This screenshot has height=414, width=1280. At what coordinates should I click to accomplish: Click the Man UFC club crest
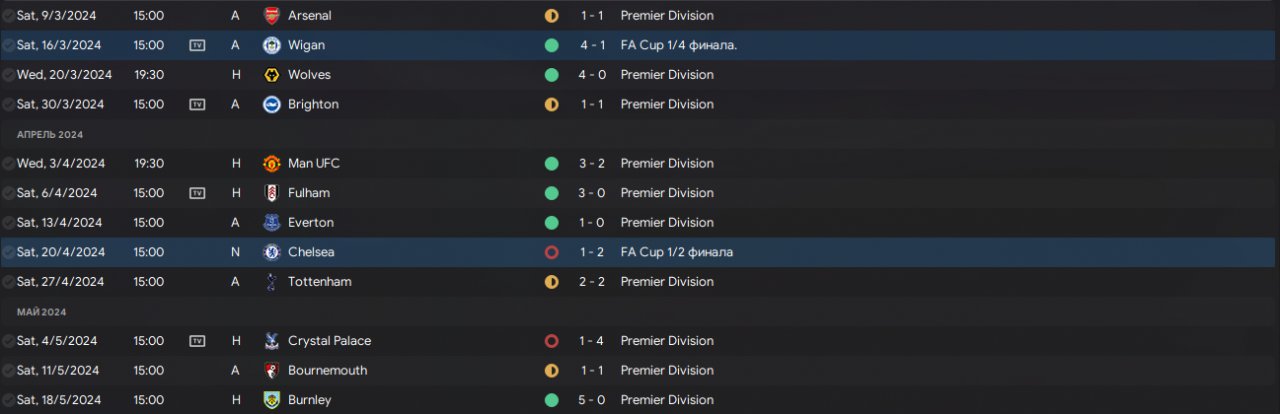[271, 163]
